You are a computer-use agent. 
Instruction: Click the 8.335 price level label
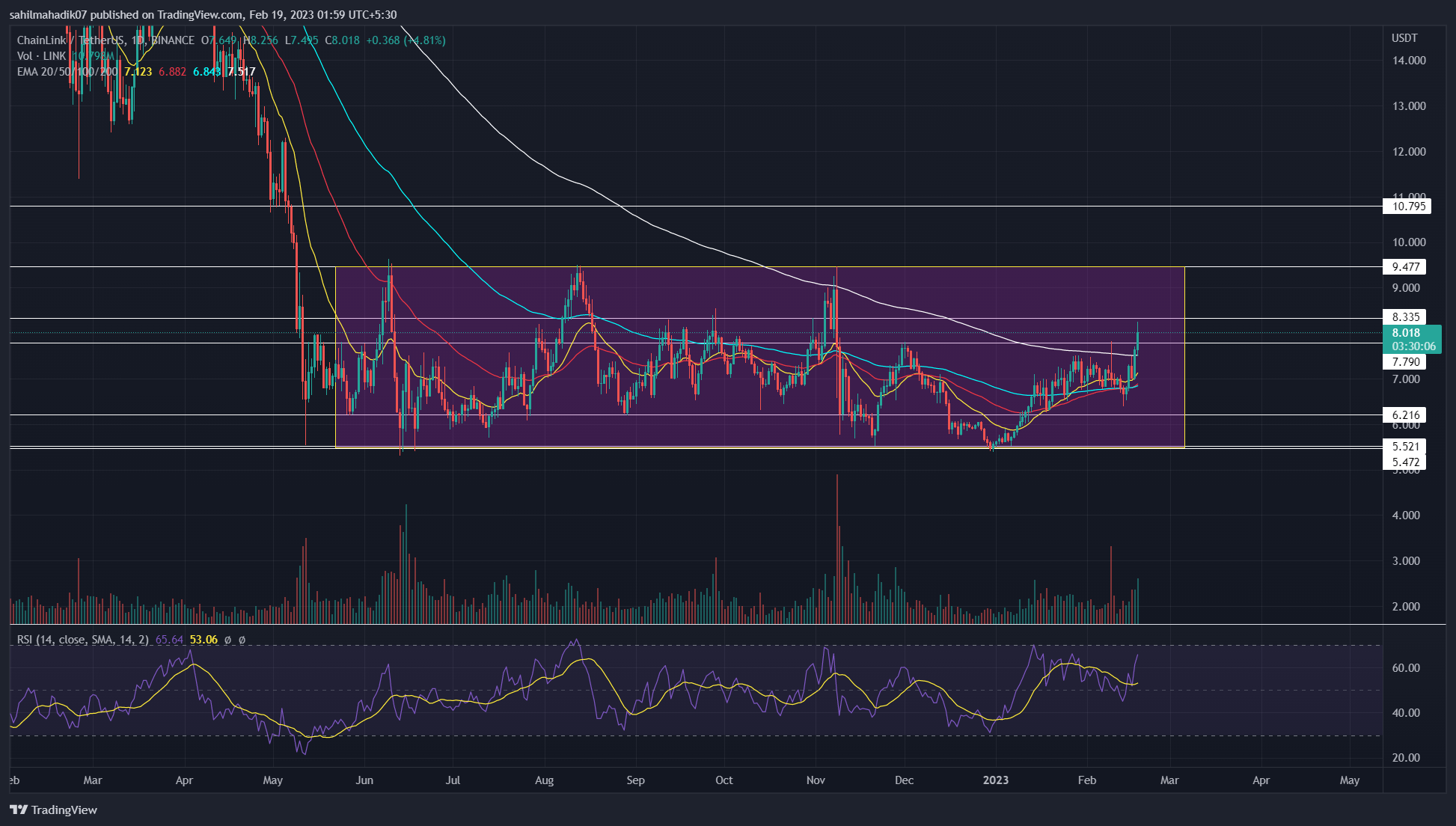click(1404, 316)
